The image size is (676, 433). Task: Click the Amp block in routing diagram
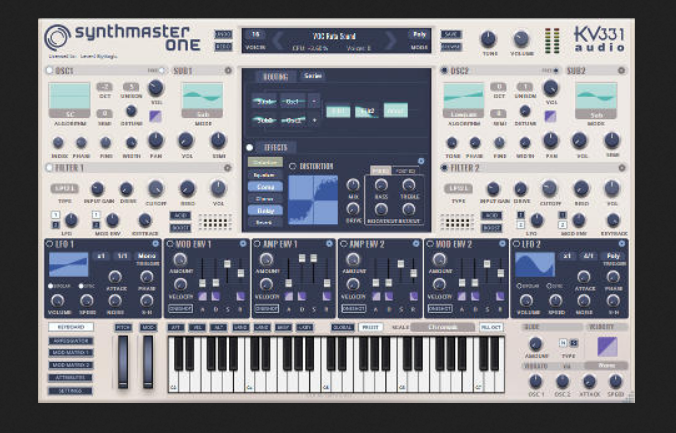(395, 110)
